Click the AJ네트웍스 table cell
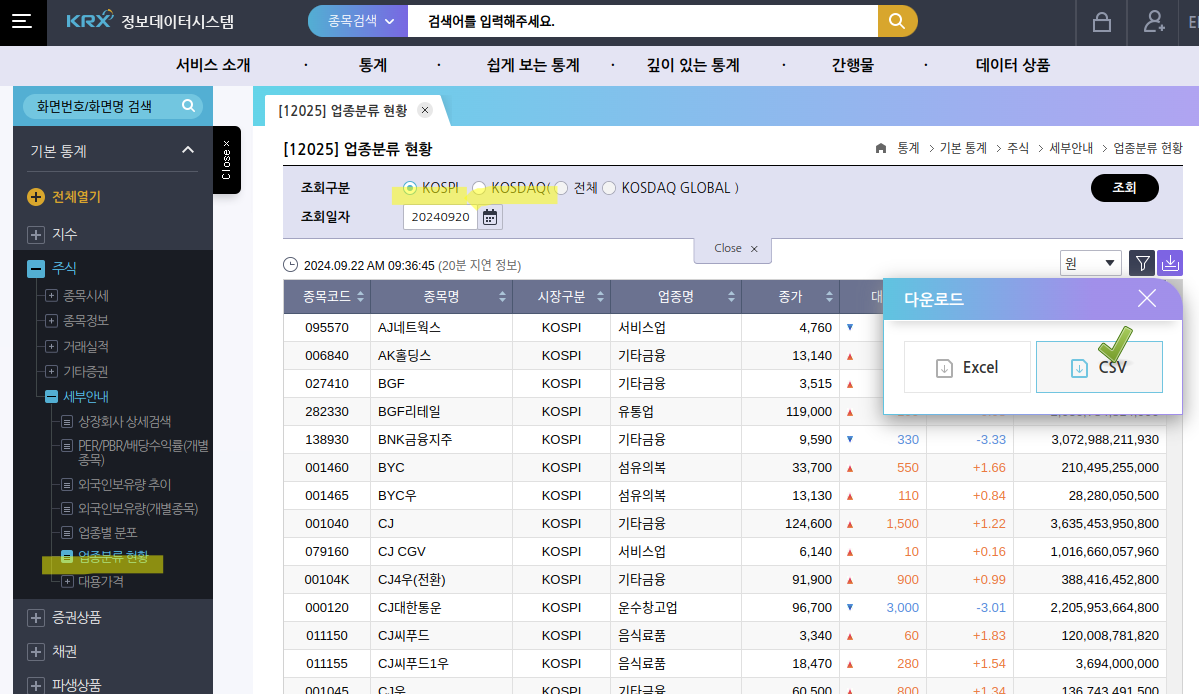This screenshot has width=1199, height=694. click(x=441, y=328)
